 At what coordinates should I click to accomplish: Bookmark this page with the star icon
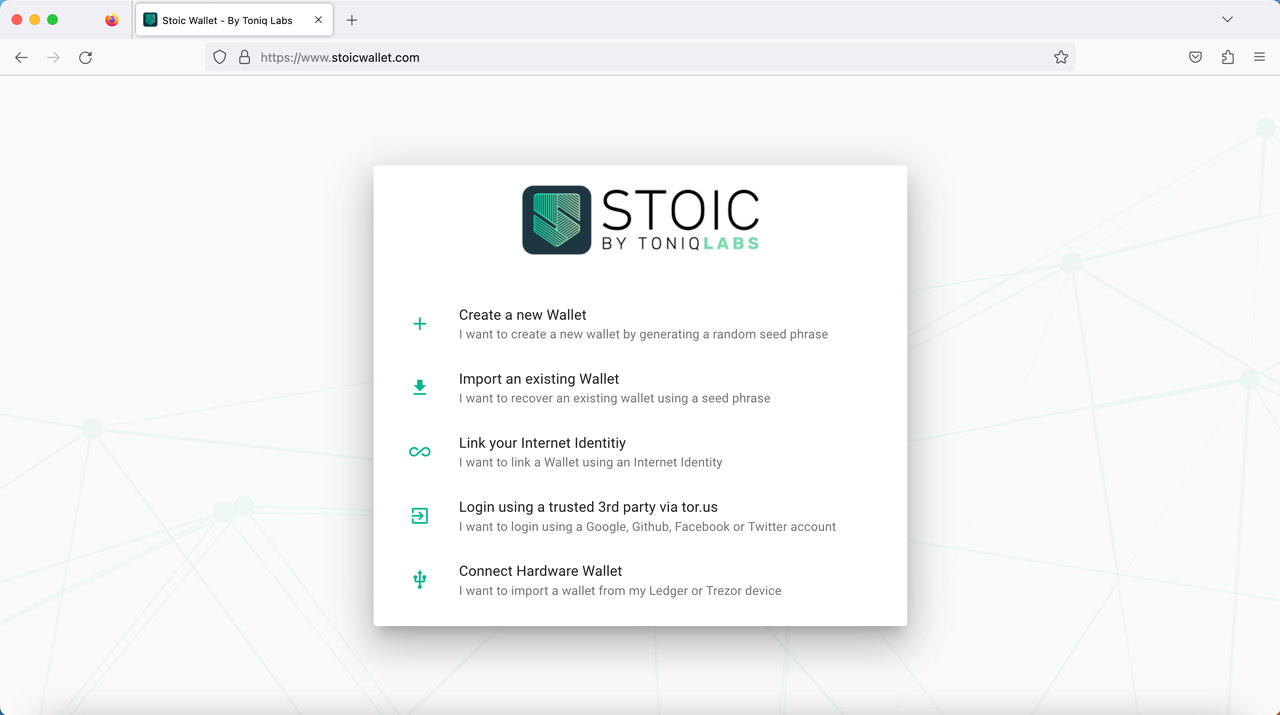tap(1061, 58)
